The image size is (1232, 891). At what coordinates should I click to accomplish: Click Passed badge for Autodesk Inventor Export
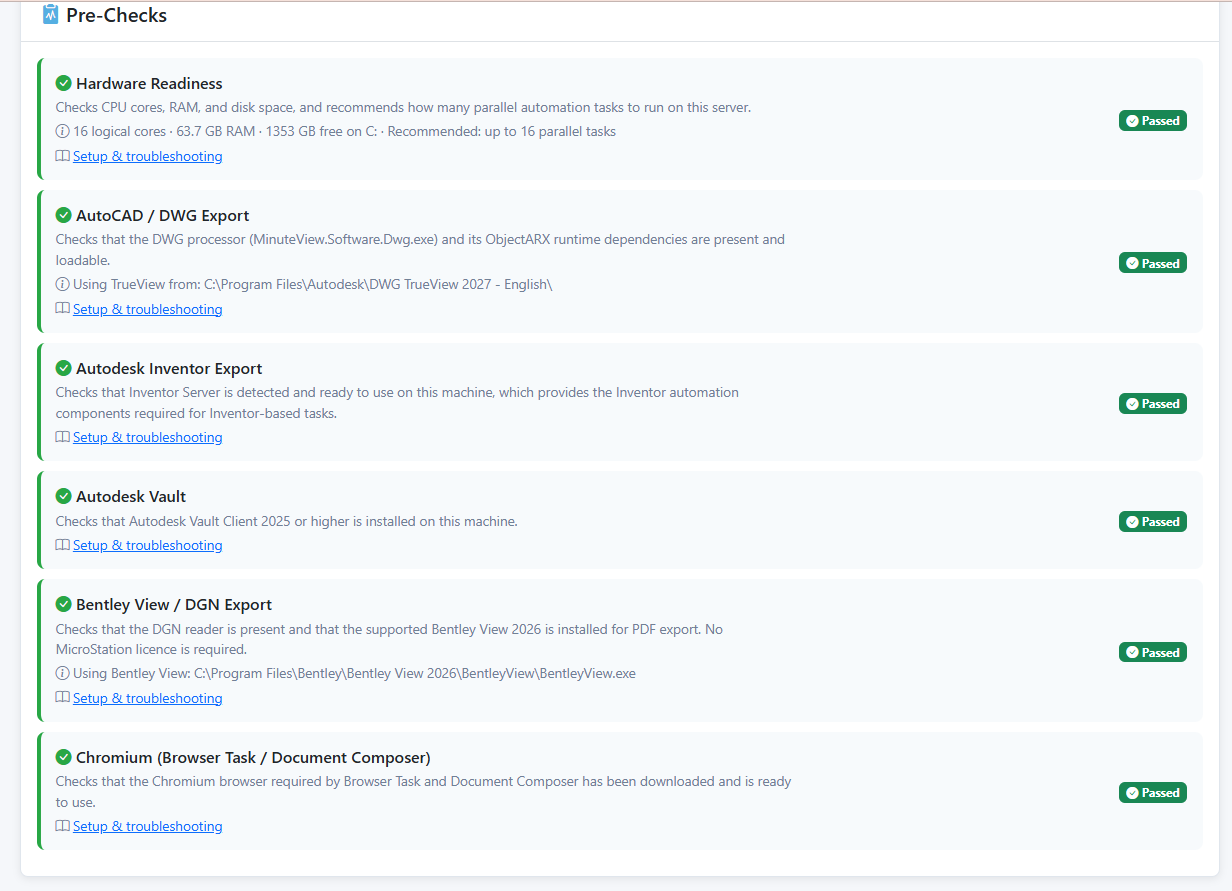[1153, 403]
